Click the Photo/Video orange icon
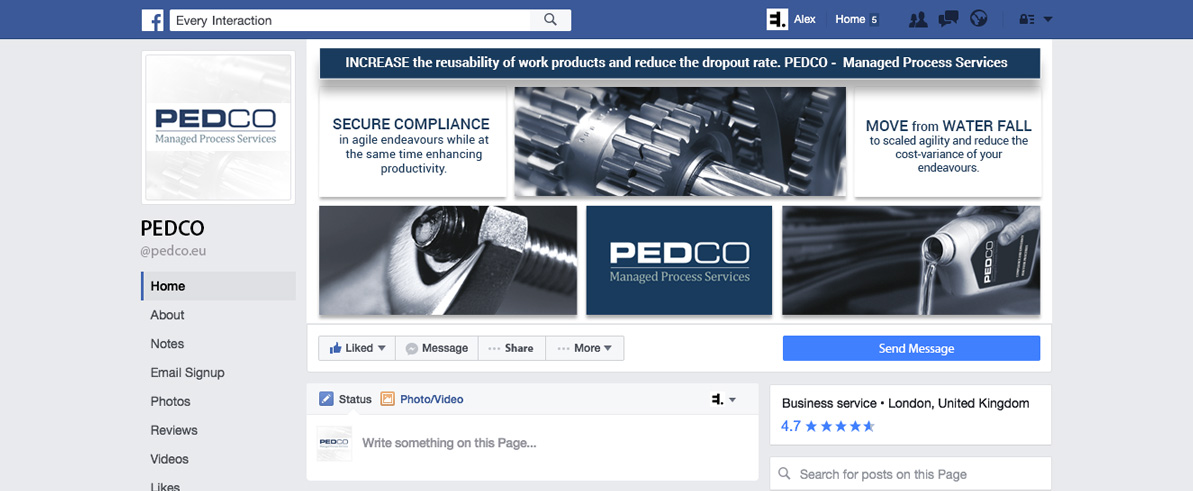Viewport: 1193px width, 491px height. [x=387, y=399]
